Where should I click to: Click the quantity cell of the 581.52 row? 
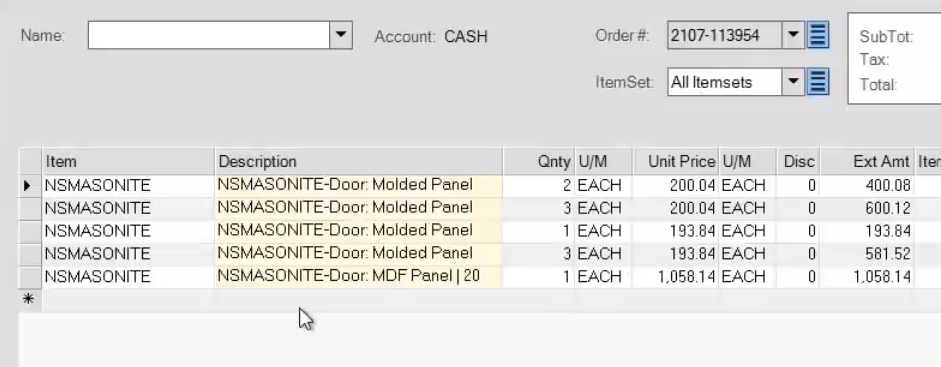click(x=539, y=254)
